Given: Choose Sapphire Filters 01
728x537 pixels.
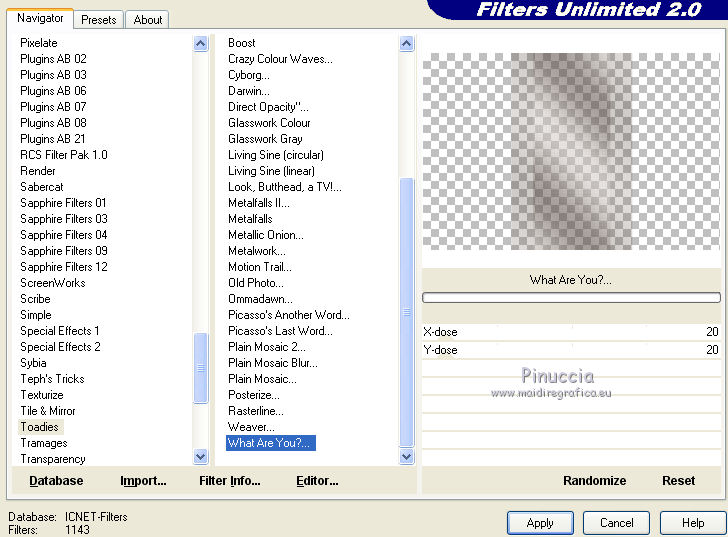Looking at the screenshot, I should 63,203.
